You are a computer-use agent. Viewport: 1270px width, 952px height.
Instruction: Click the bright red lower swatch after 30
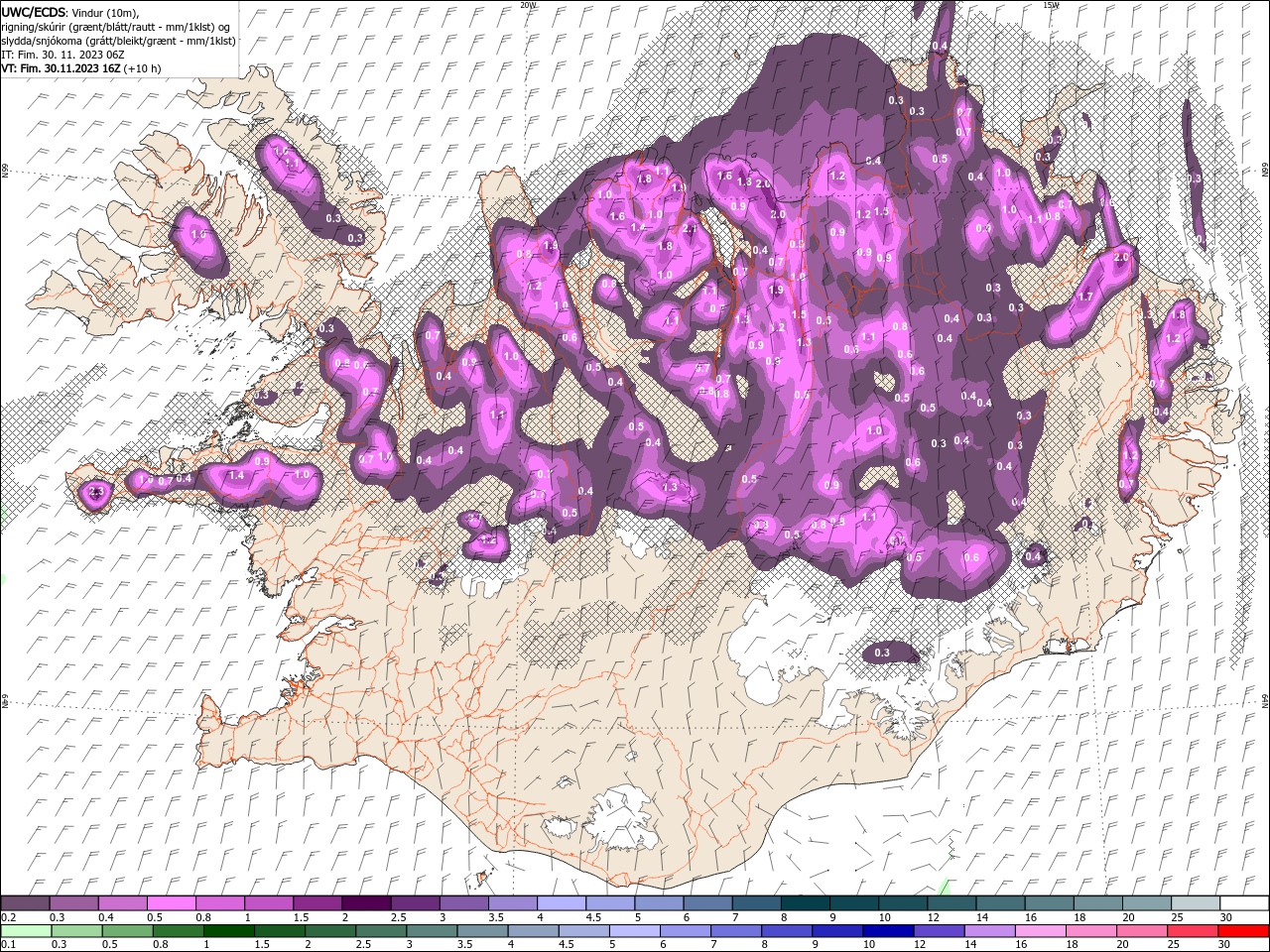point(1244,931)
